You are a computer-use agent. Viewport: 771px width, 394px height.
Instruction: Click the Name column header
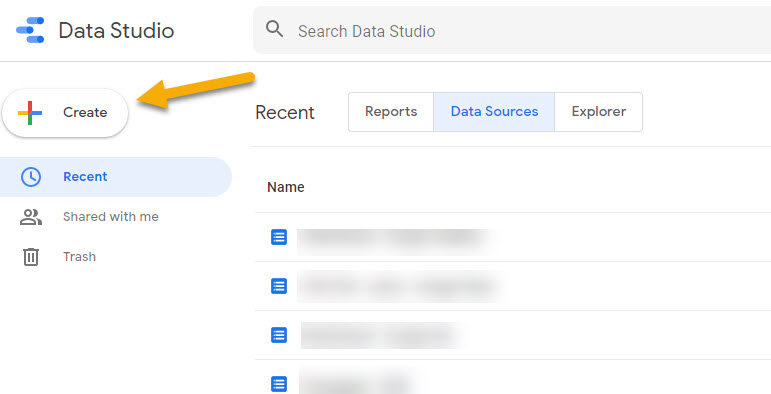click(x=286, y=187)
